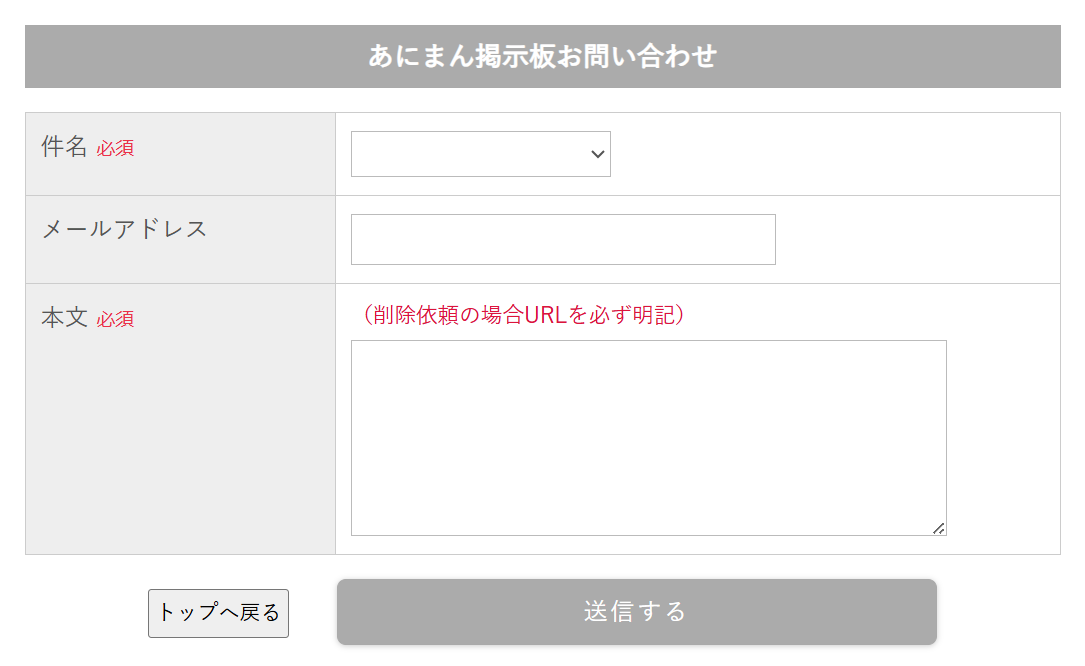Click empty space right of 件名 dropdown

[x=830, y=154]
